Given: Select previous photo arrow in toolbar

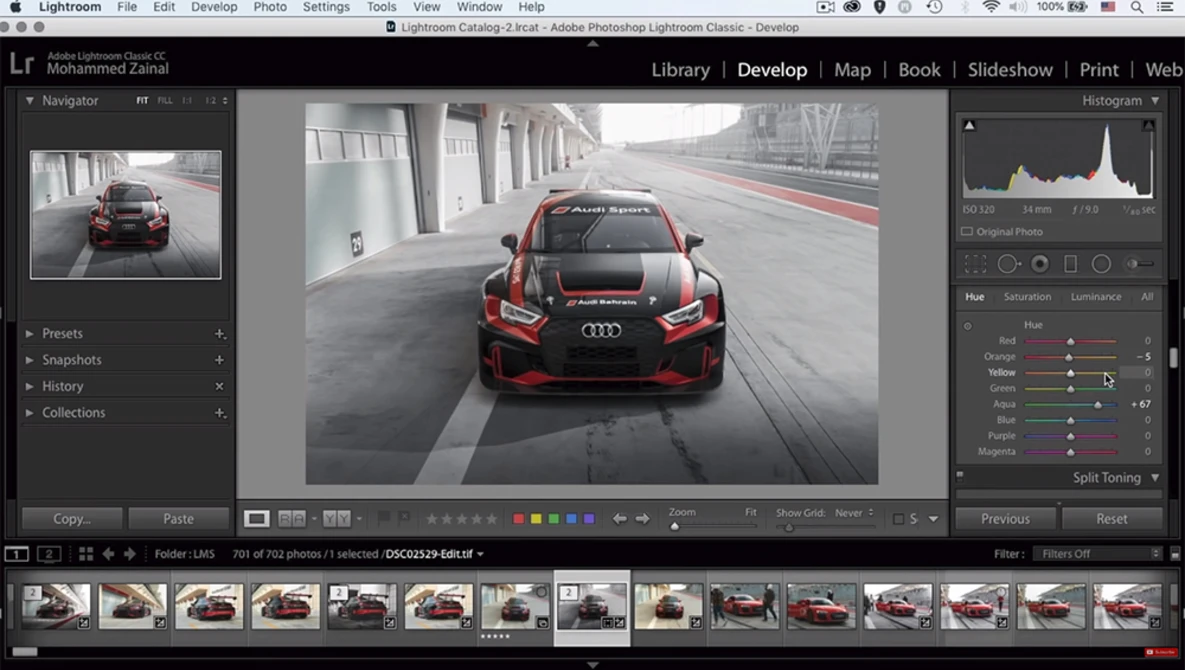Looking at the screenshot, I should [620, 519].
